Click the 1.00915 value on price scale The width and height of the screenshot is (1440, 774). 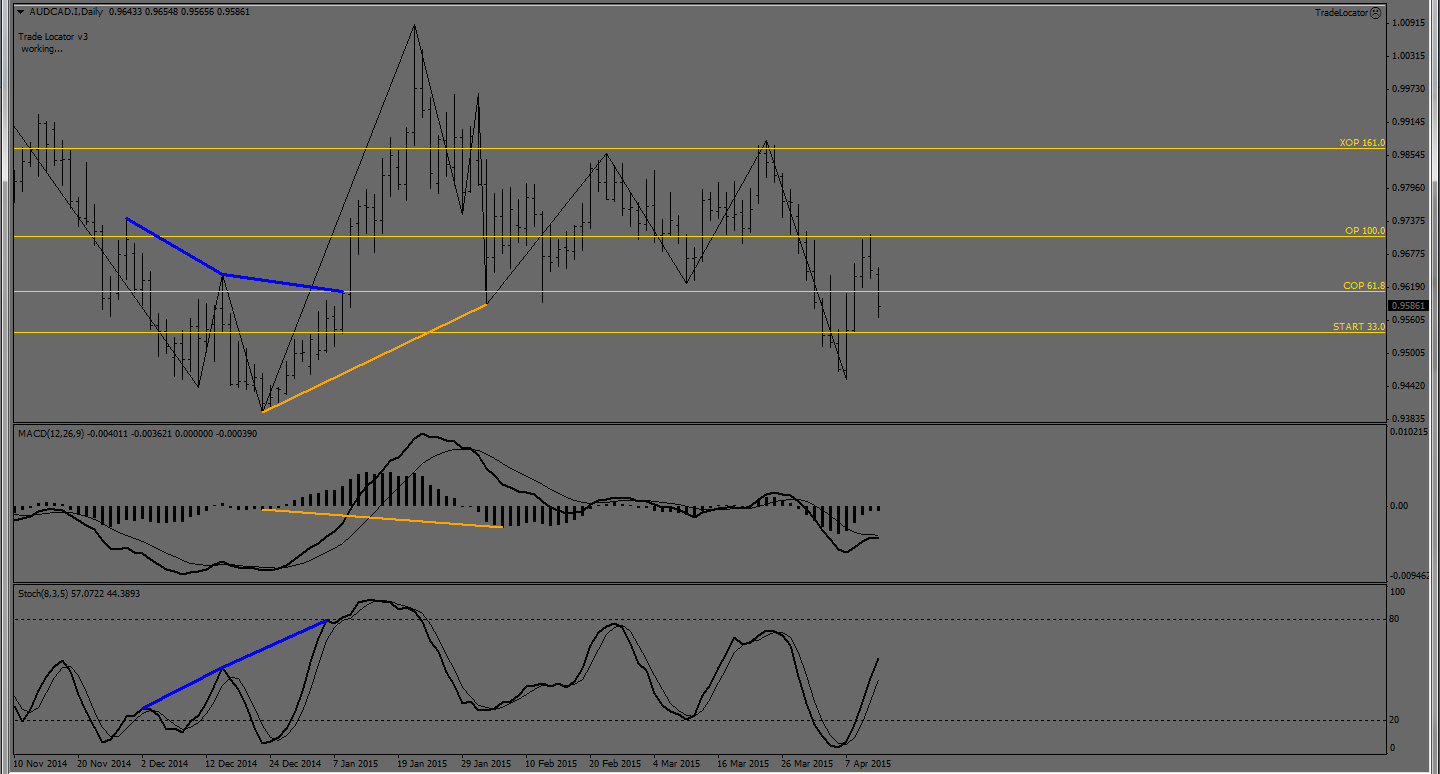1411,22
